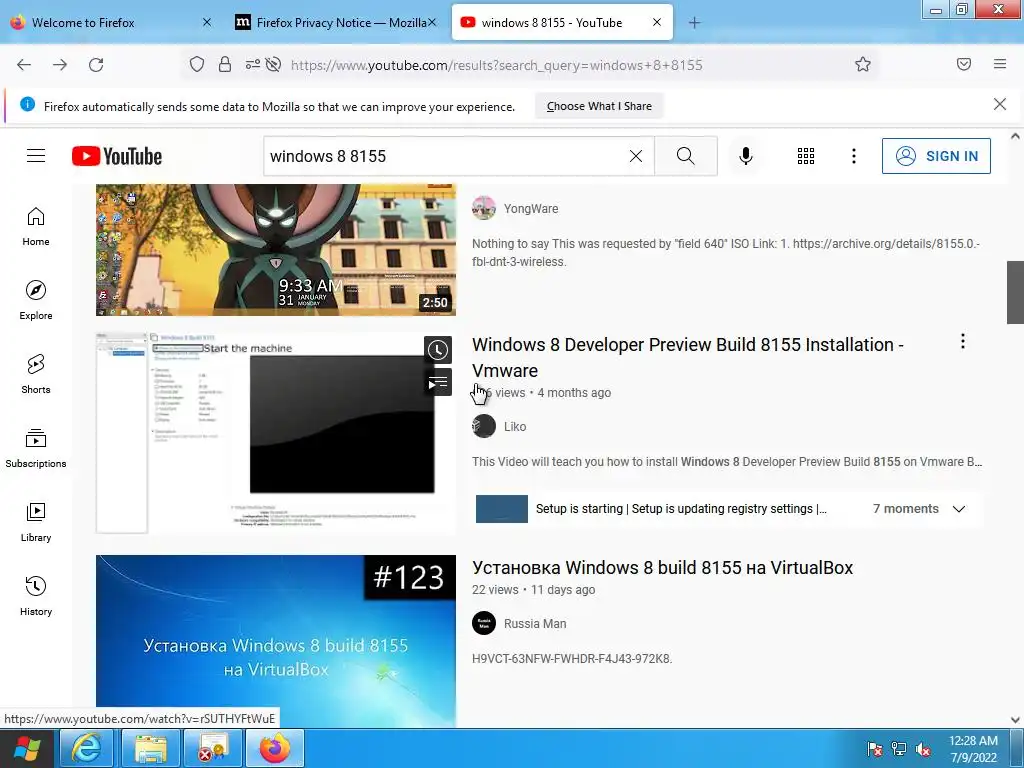1024x768 pixels.
Task: Open the network tray icon
Action: 899,749
